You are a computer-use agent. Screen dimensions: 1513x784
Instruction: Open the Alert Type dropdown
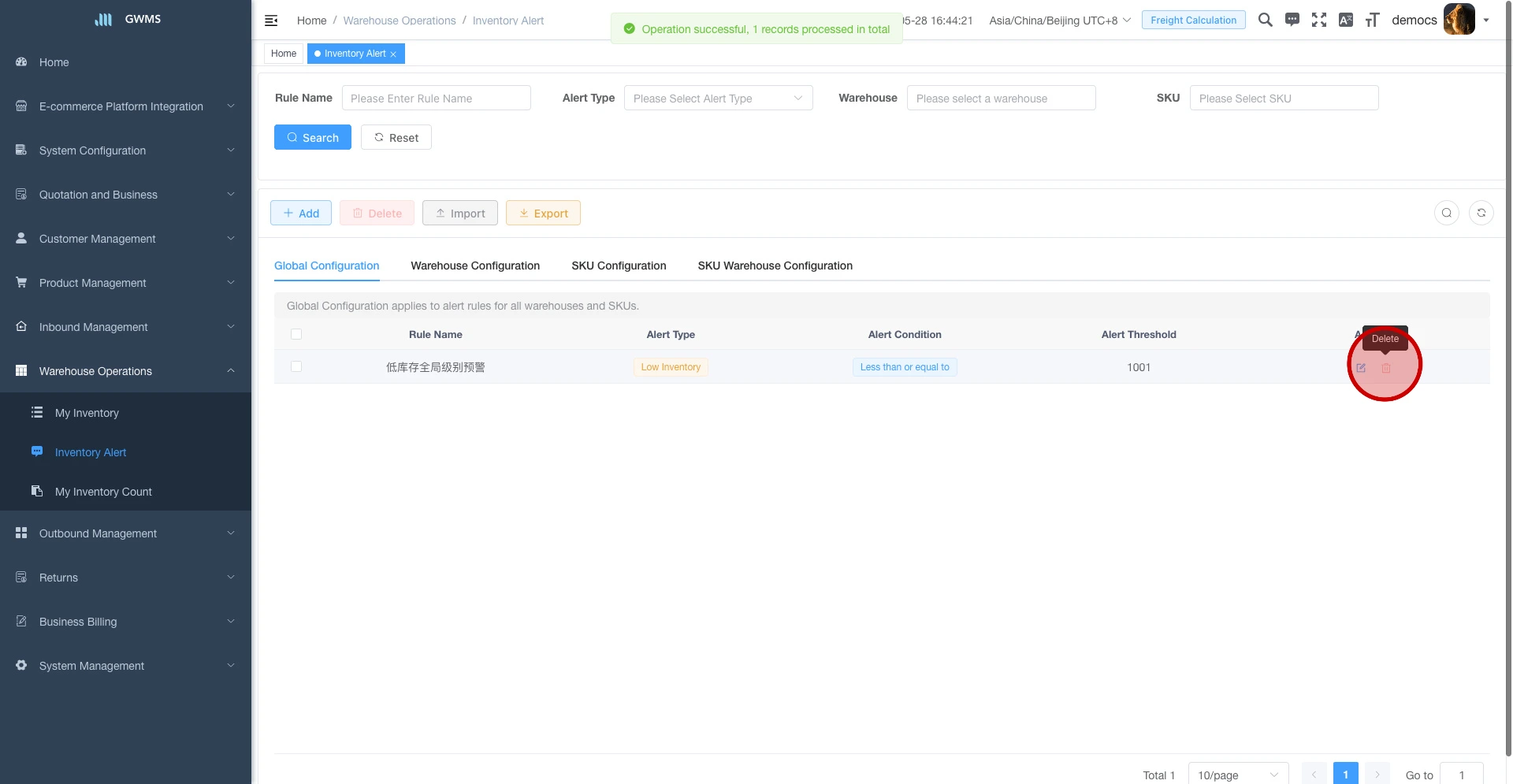point(718,98)
